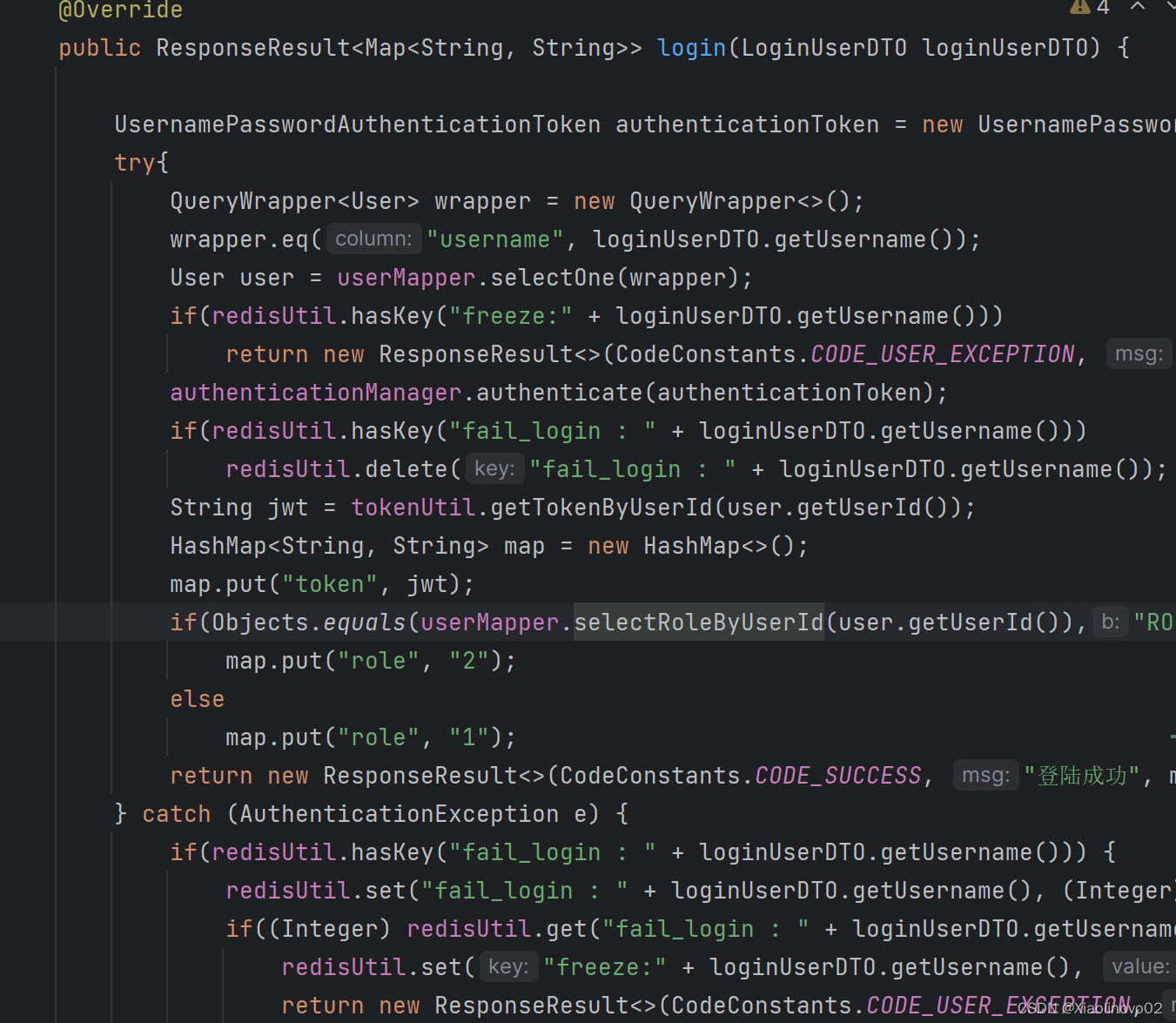Click selectOne method call
The height and width of the screenshot is (1023, 1176).
pyautogui.click(x=553, y=278)
